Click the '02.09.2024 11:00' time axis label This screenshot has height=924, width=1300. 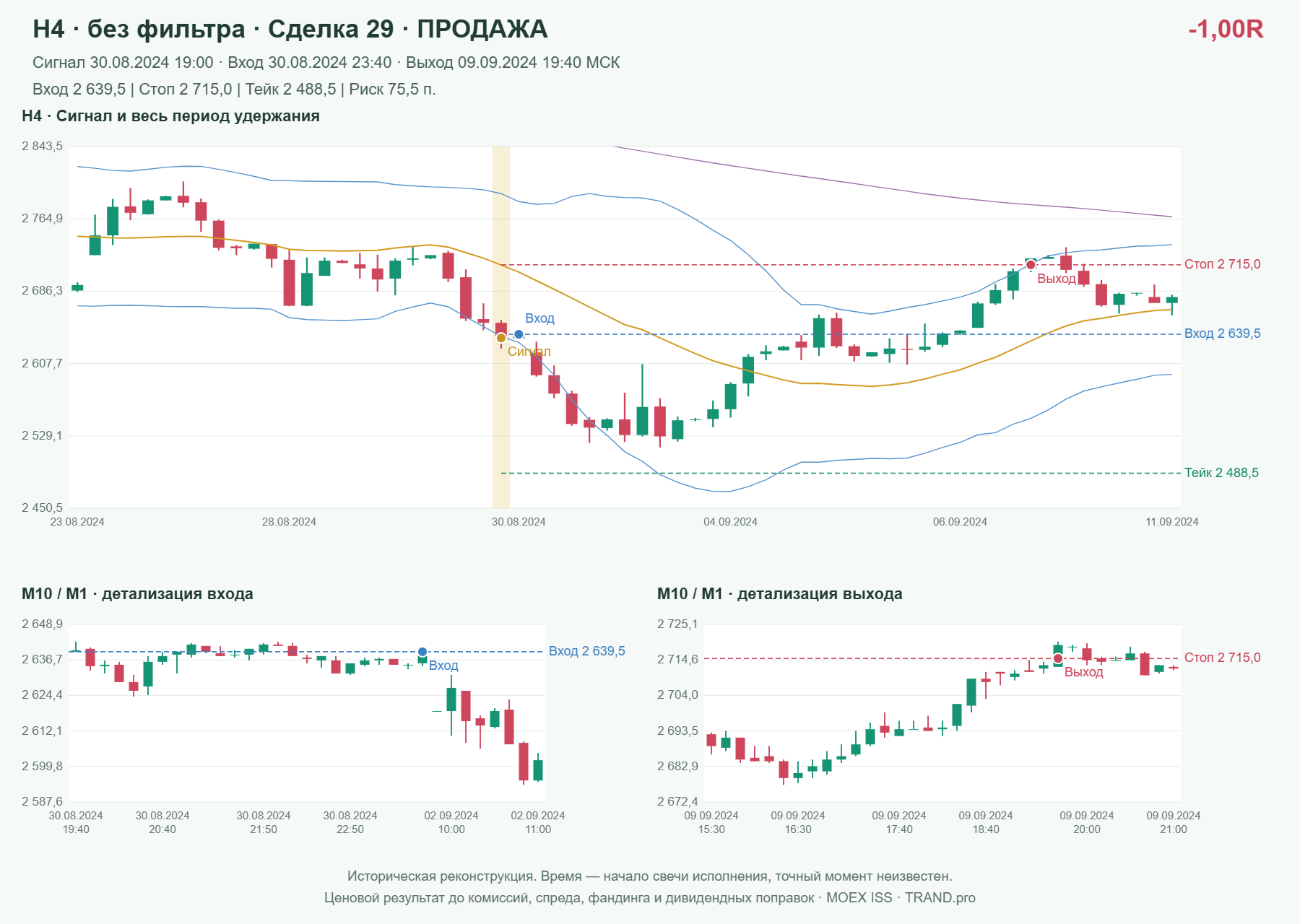[538, 822]
